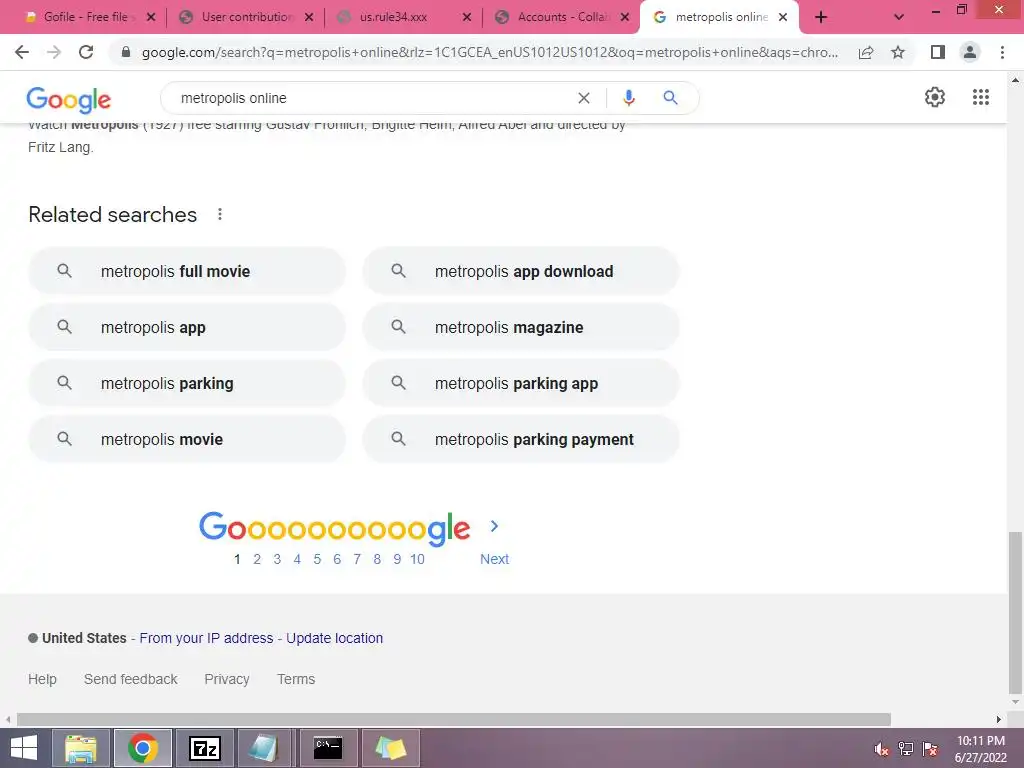Go to results page 5

317,559
